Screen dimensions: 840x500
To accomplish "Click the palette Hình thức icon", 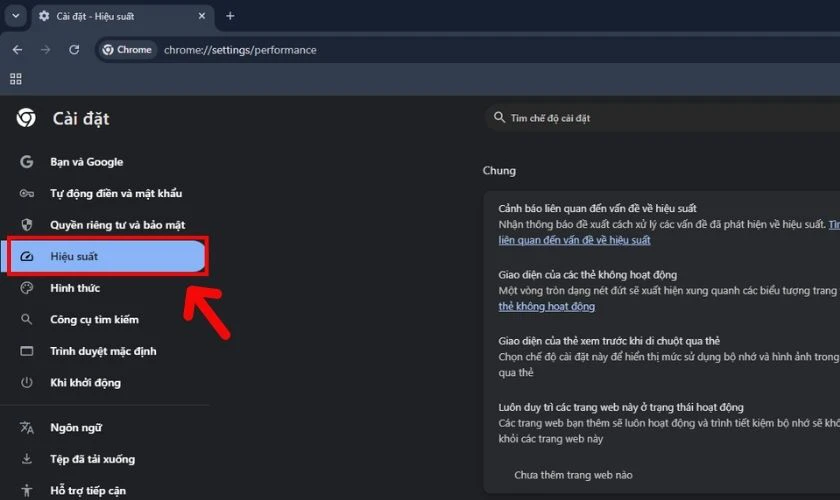I will (x=26, y=288).
